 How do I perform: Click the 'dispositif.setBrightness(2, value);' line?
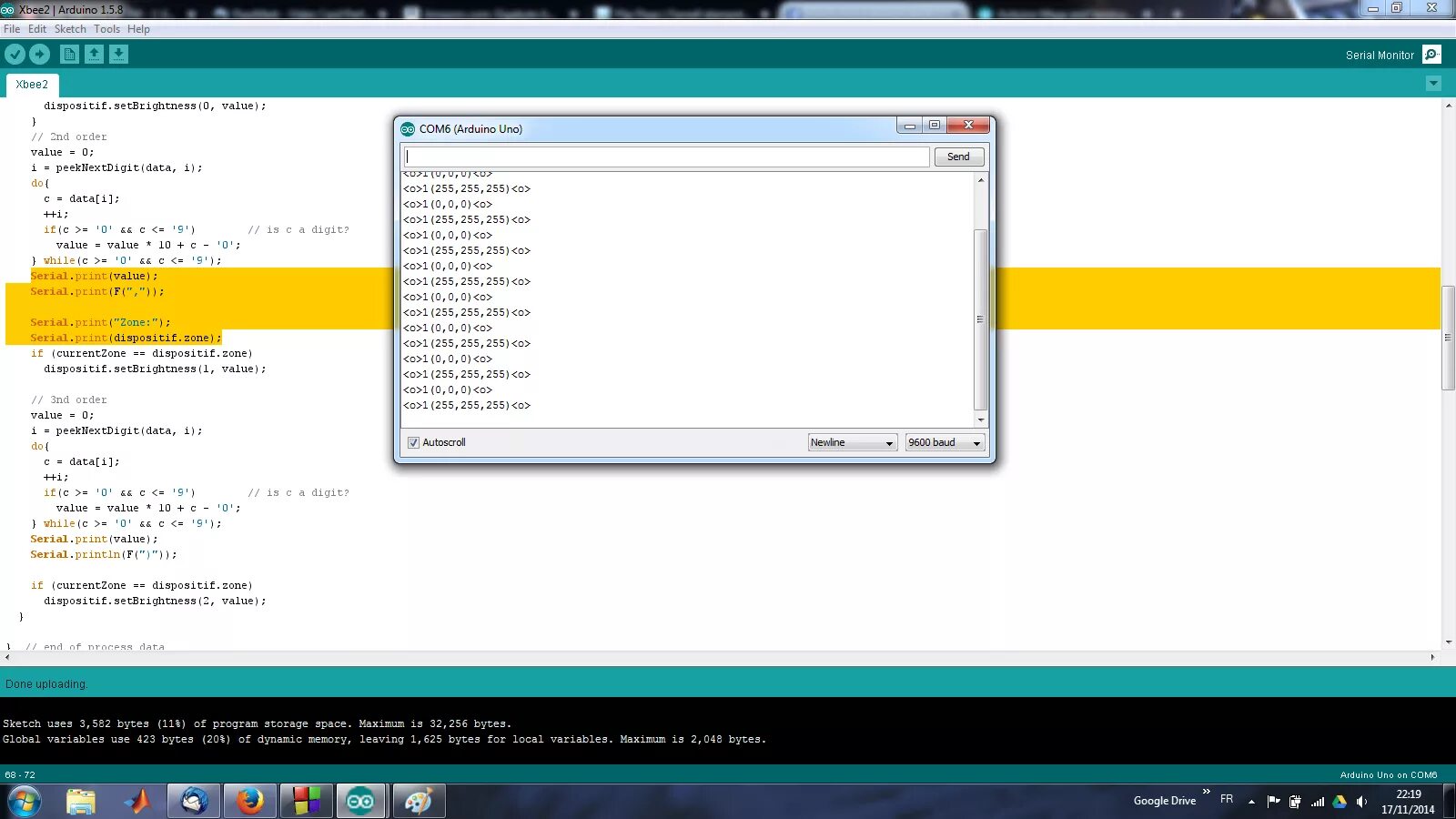pos(155,601)
